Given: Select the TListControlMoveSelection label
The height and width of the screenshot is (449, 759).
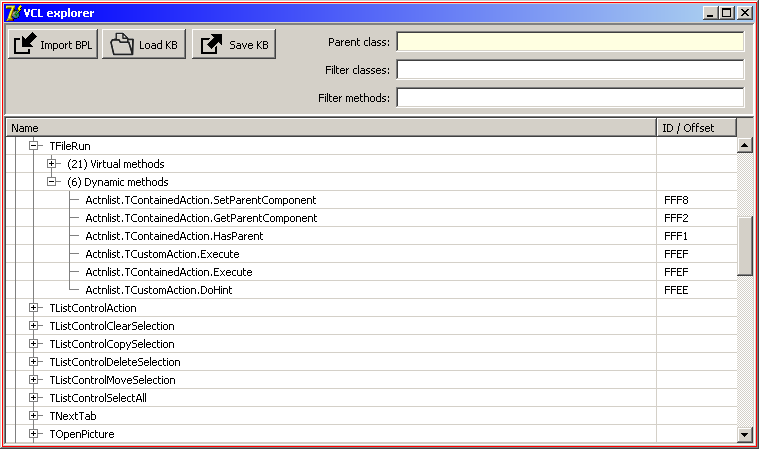Looking at the screenshot, I should [112, 380].
